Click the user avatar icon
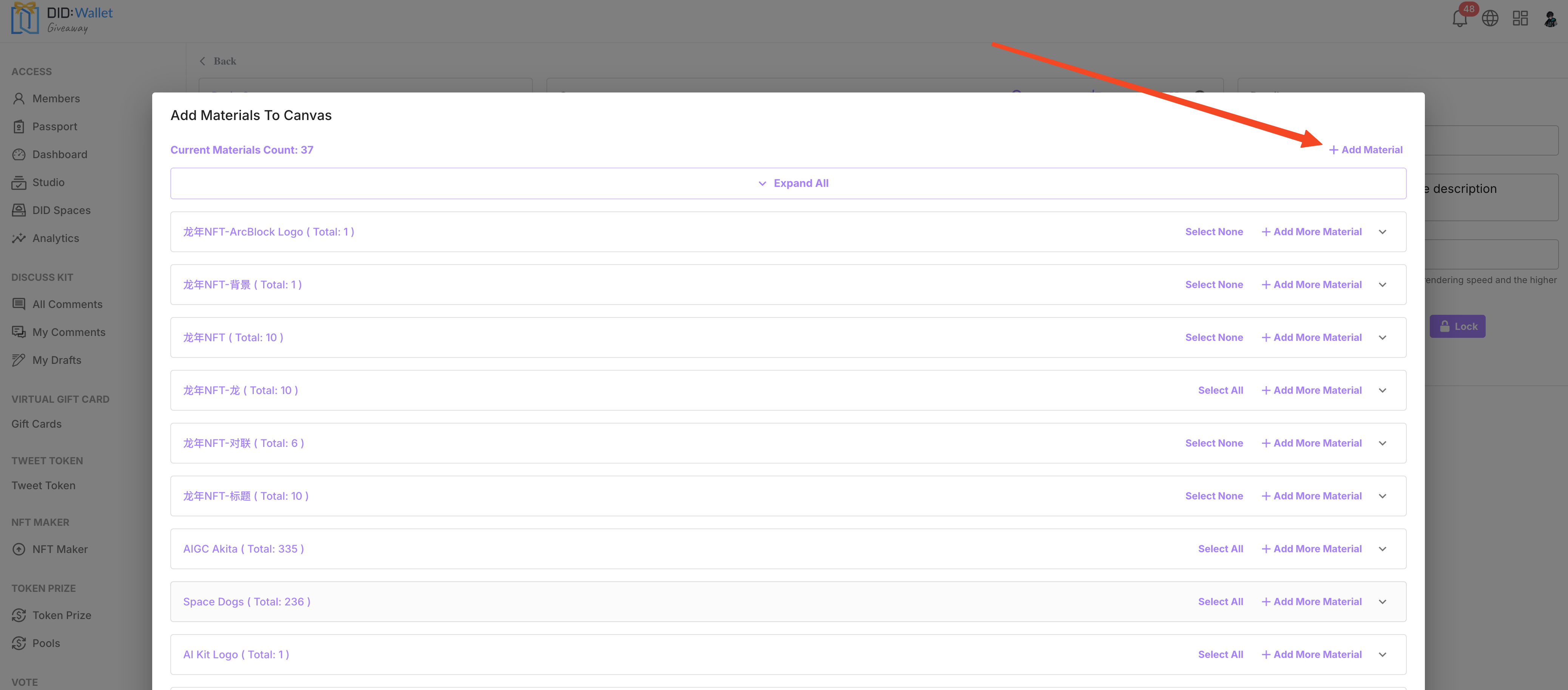The image size is (1568, 690). (1550, 19)
